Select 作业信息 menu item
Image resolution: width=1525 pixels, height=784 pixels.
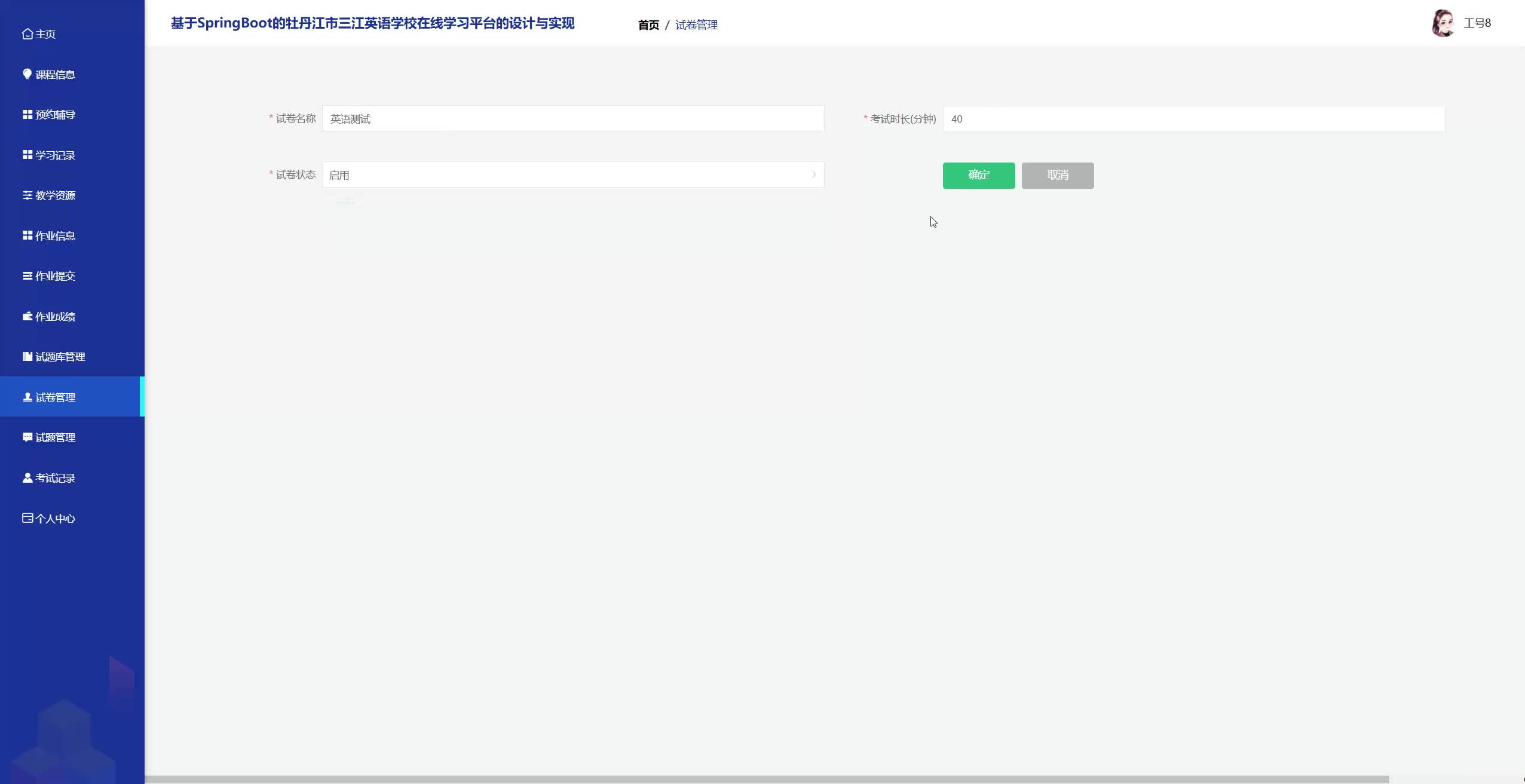[x=55, y=236]
